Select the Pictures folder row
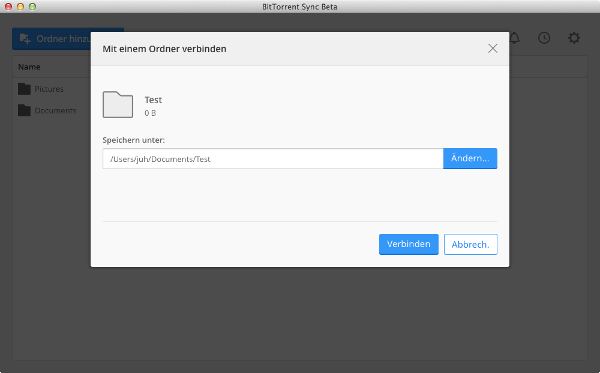Viewport: 600px width, 373px height. tap(52, 89)
